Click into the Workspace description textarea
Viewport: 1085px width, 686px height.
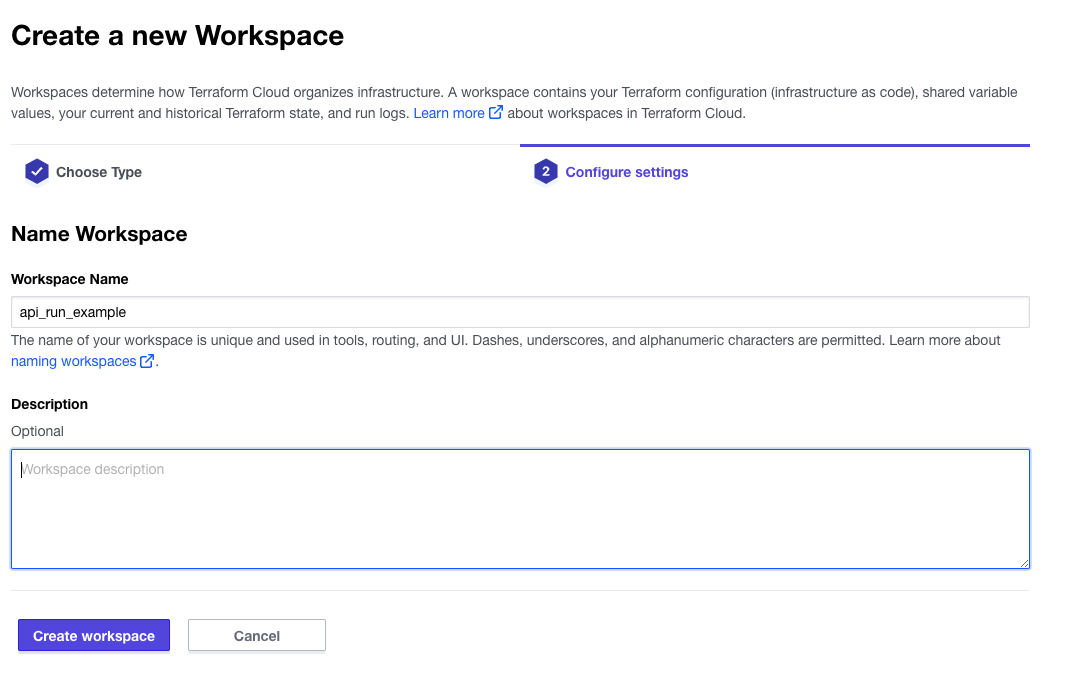tap(520, 509)
